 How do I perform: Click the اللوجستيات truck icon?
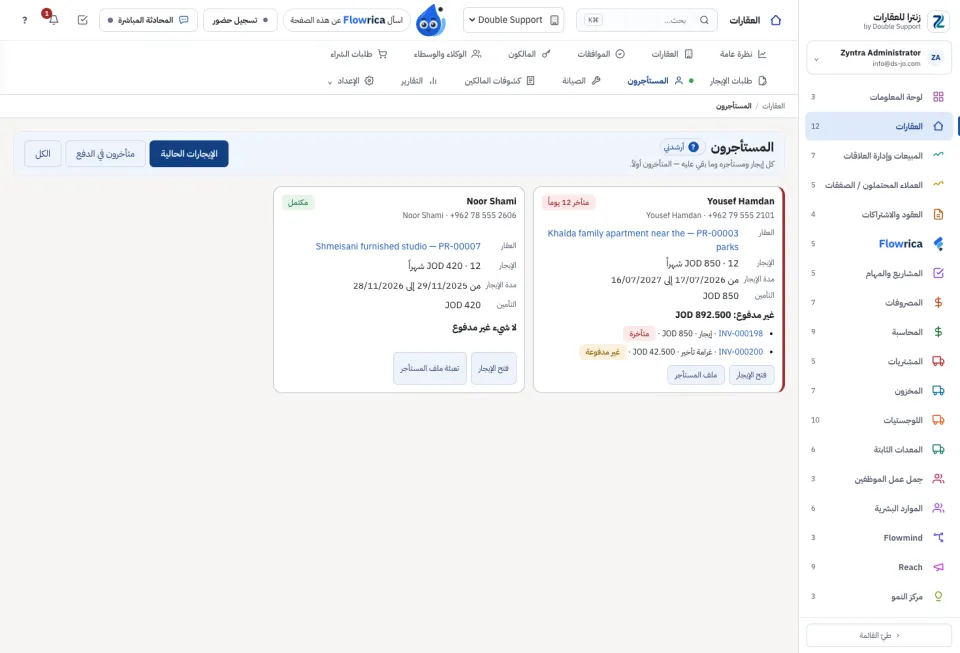pos(938,420)
